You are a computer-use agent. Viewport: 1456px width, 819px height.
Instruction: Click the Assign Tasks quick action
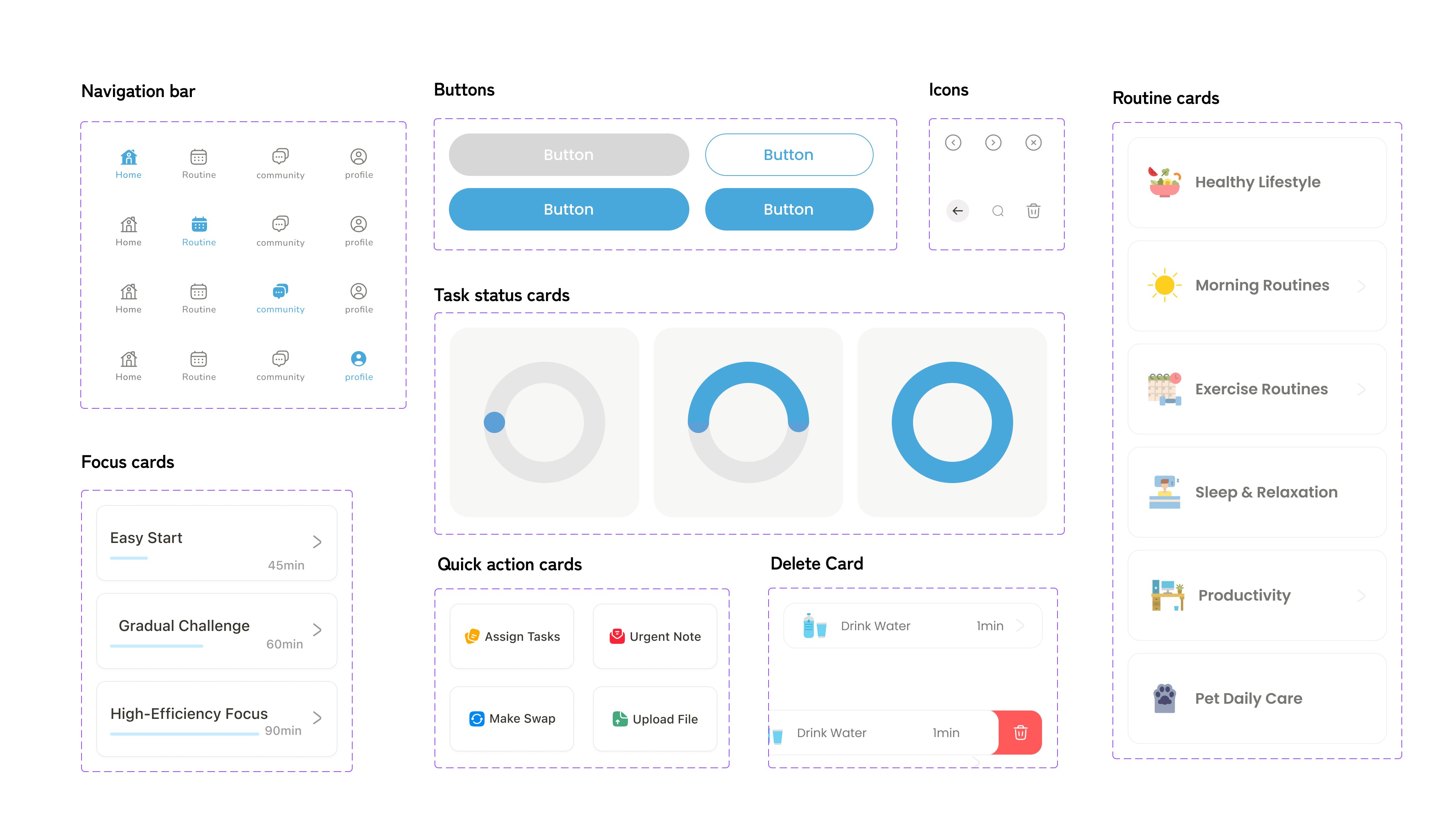(x=511, y=637)
